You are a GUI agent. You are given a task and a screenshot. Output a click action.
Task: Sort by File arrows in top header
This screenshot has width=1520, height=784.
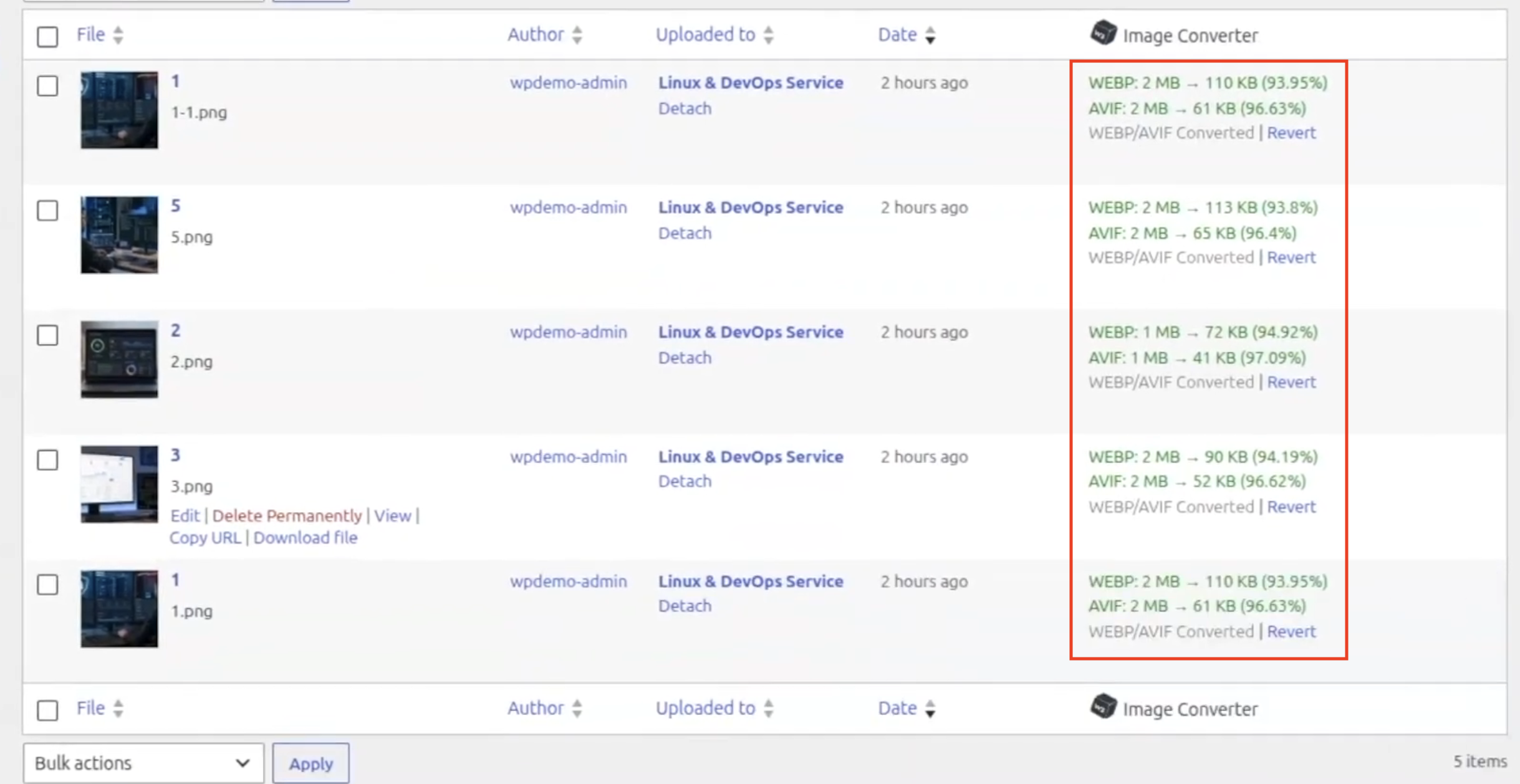tap(118, 35)
